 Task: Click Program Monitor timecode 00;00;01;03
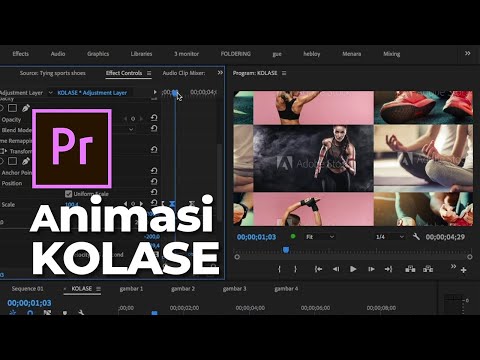[256, 237]
